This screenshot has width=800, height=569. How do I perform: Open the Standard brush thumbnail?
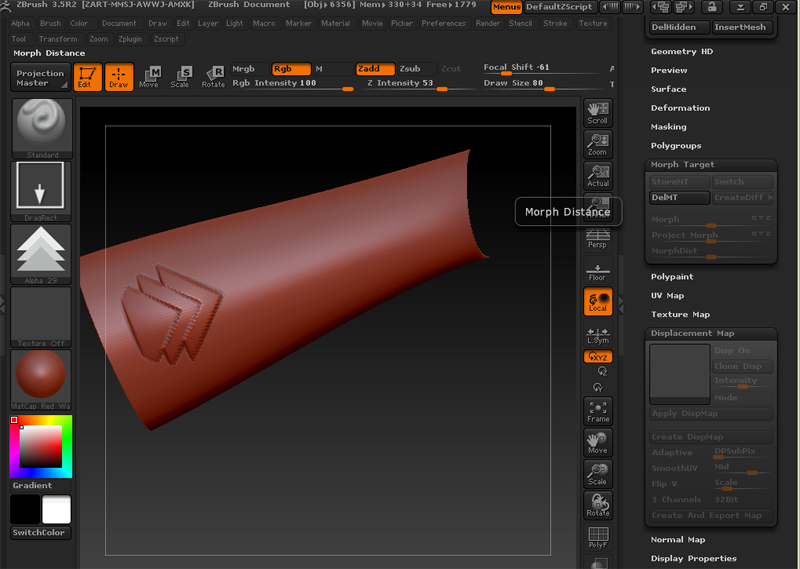tap(40, 127)
